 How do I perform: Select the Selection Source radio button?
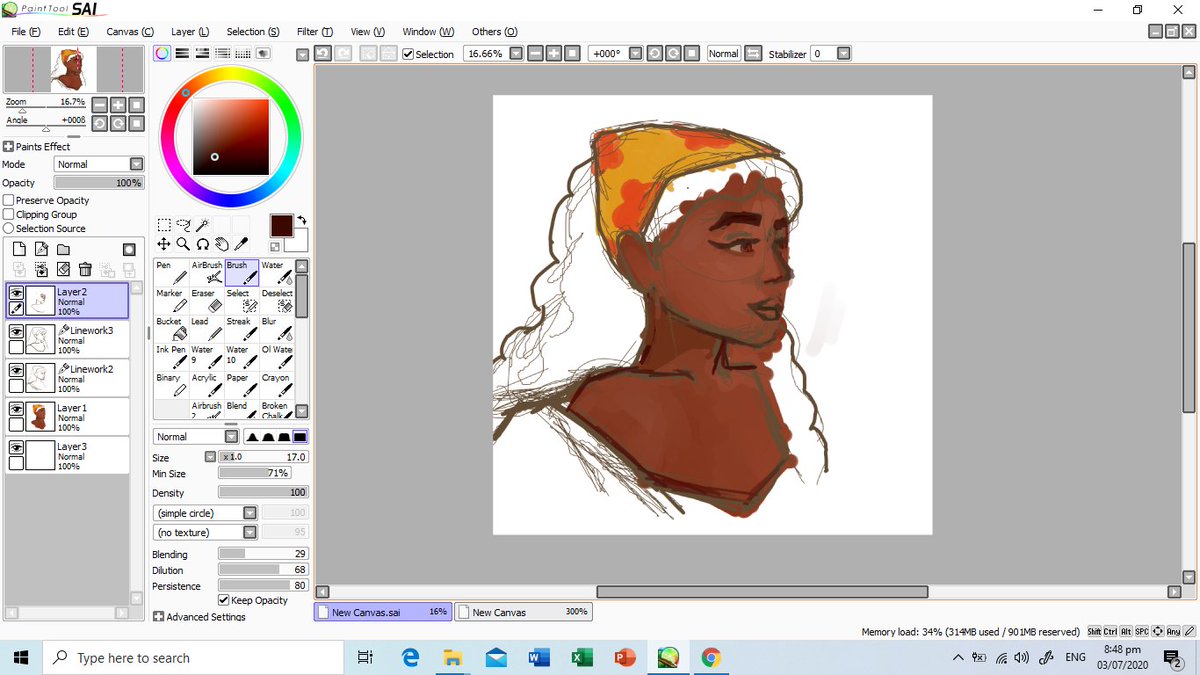(x=9, y=228)
